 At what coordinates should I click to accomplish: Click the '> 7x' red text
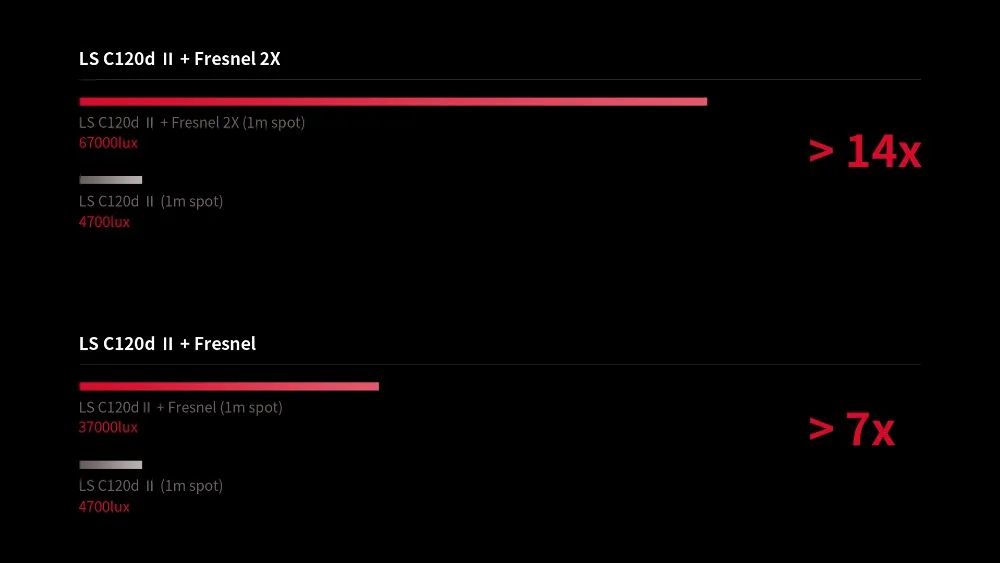[851, 429]
